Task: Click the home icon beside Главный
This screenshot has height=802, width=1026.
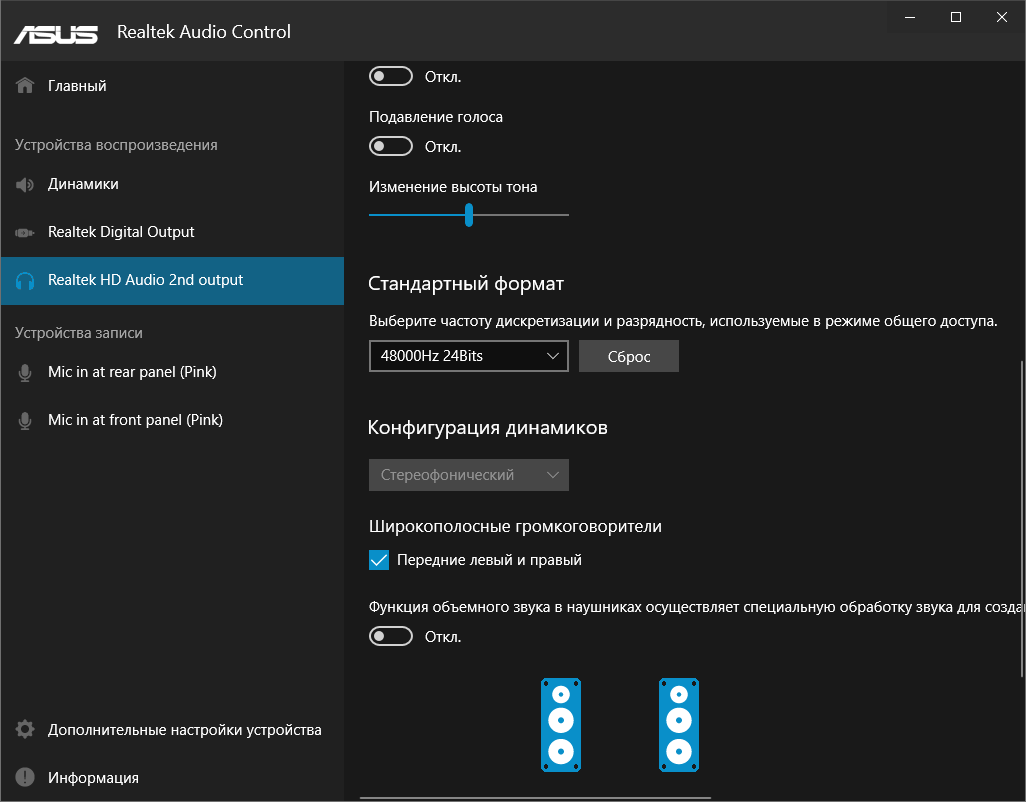Action: [x=26, y=86]
